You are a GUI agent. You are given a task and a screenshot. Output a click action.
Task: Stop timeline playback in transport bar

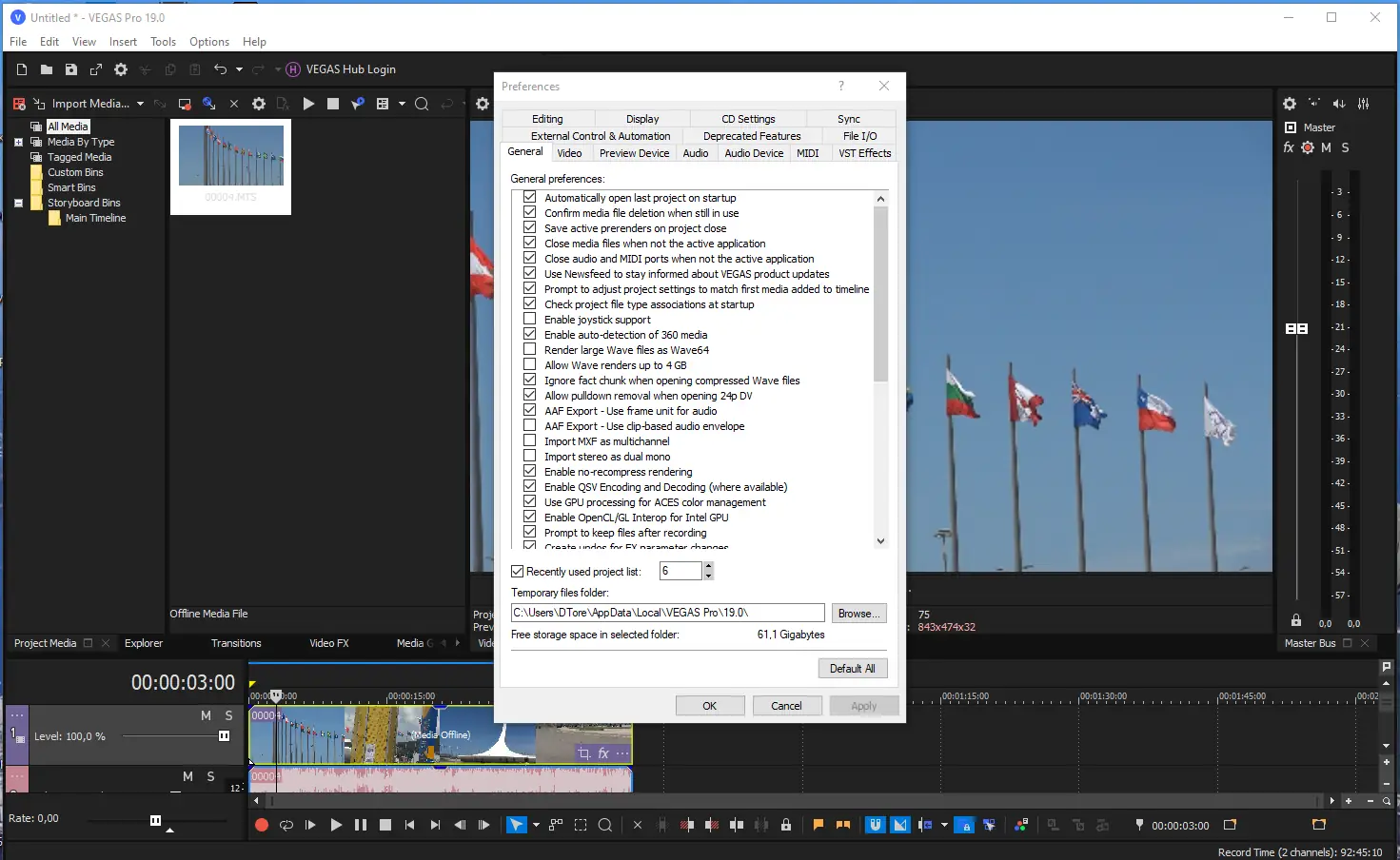click(385, 826)
